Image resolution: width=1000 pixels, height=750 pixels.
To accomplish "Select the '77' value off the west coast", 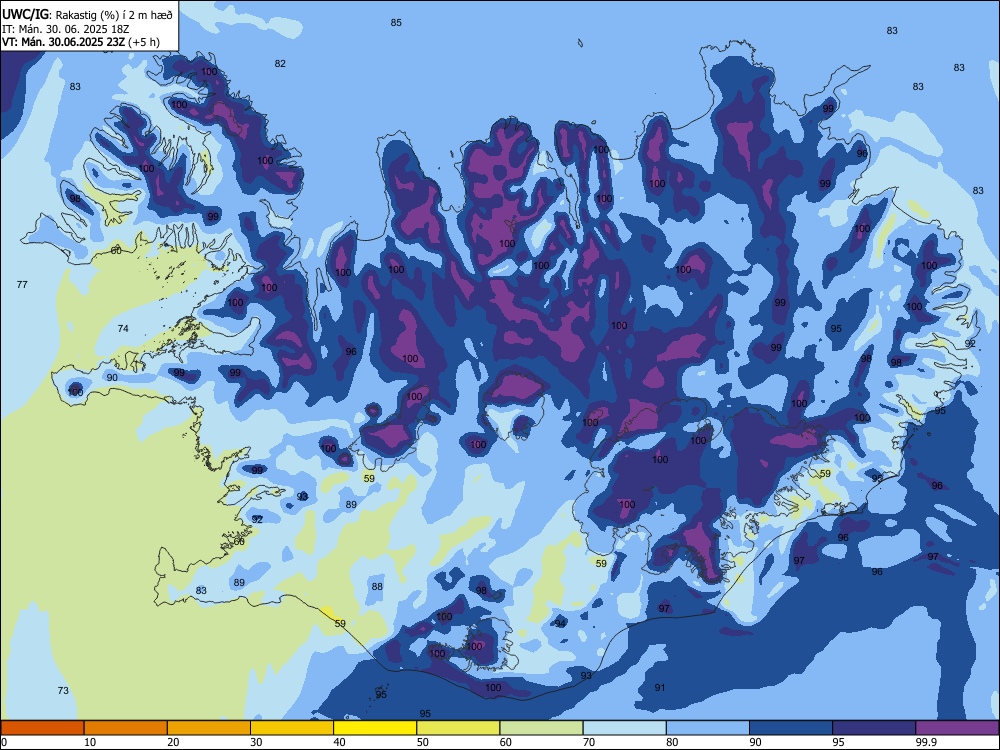I will 22,284.
